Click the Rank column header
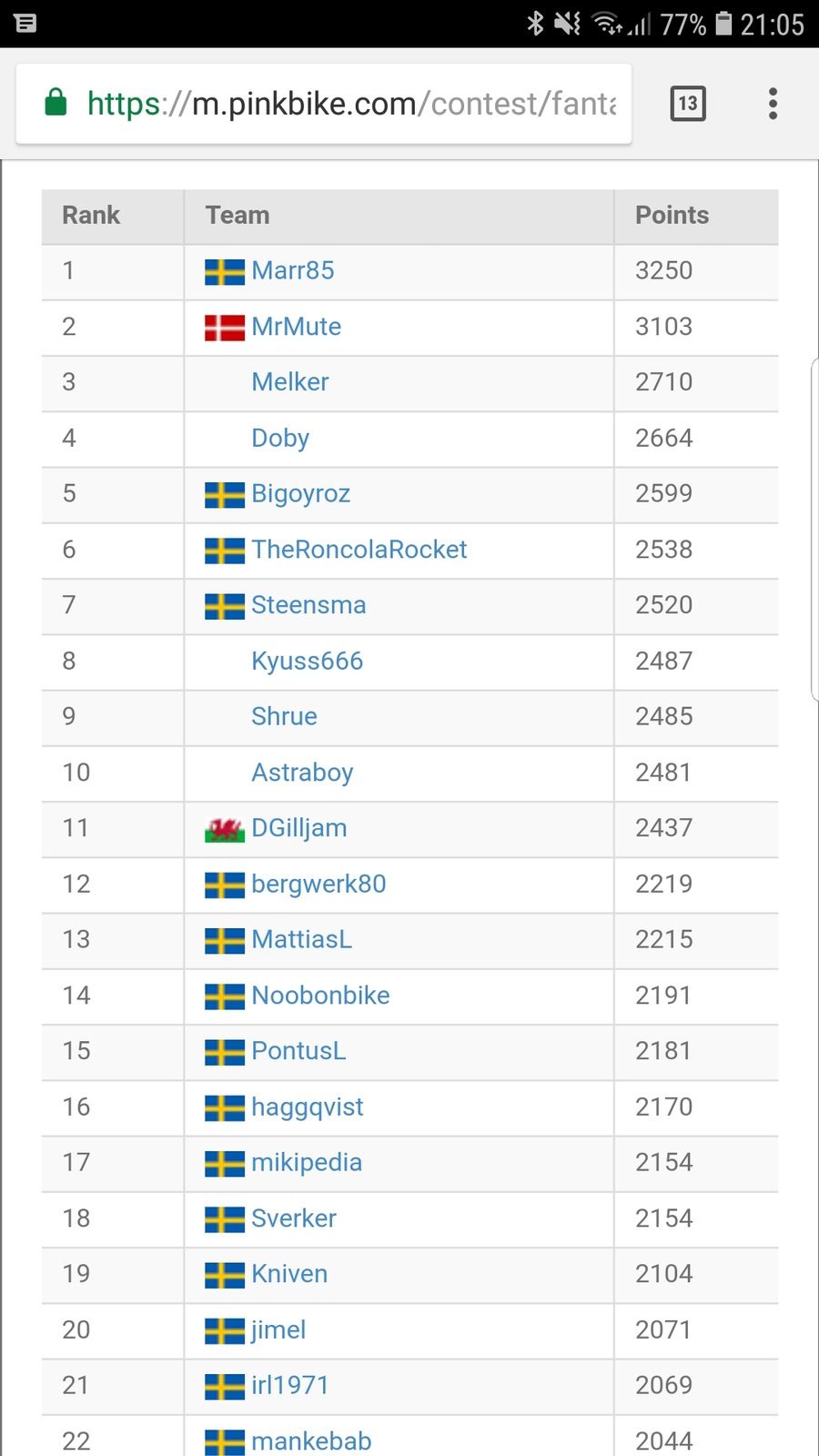The height and width of the screenshot is (1456, 819). (x=91, y=216)
